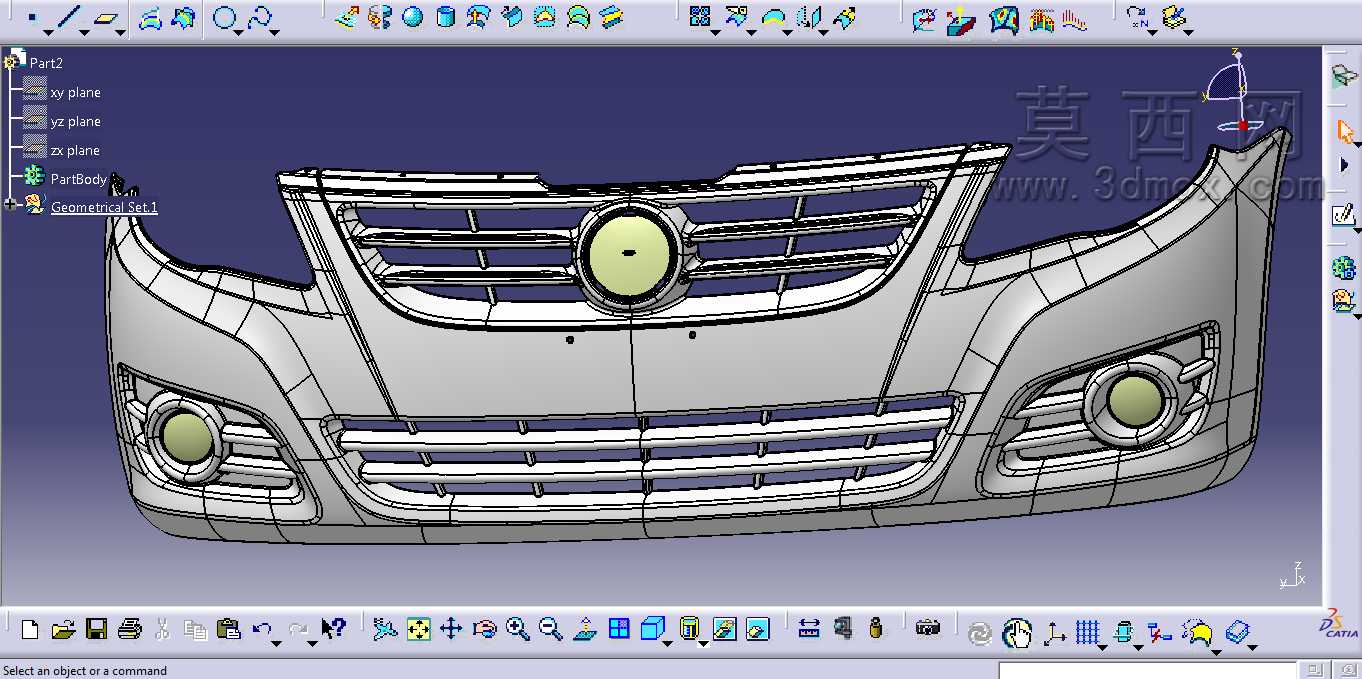Select the Sphere surface tool

click(x=412, y=18)
